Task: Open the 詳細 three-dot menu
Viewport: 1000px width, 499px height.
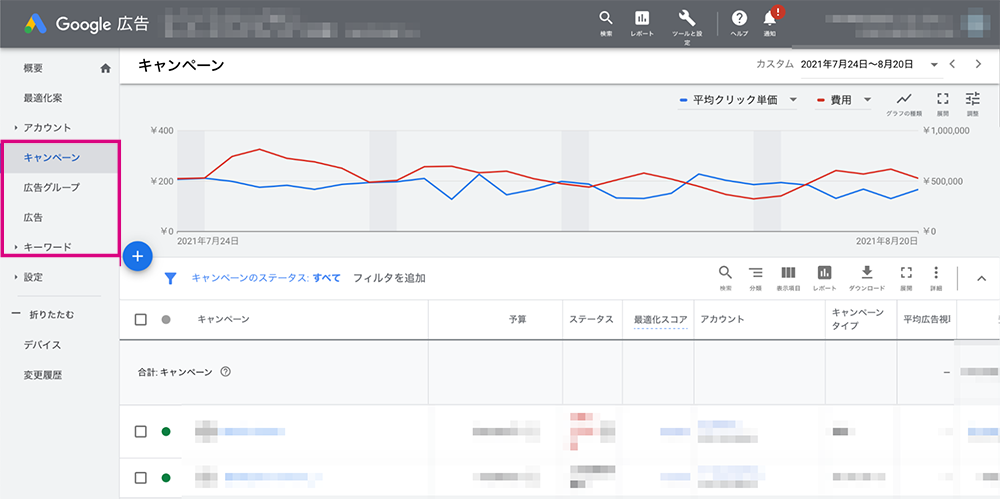Action: tap(936, 273)
